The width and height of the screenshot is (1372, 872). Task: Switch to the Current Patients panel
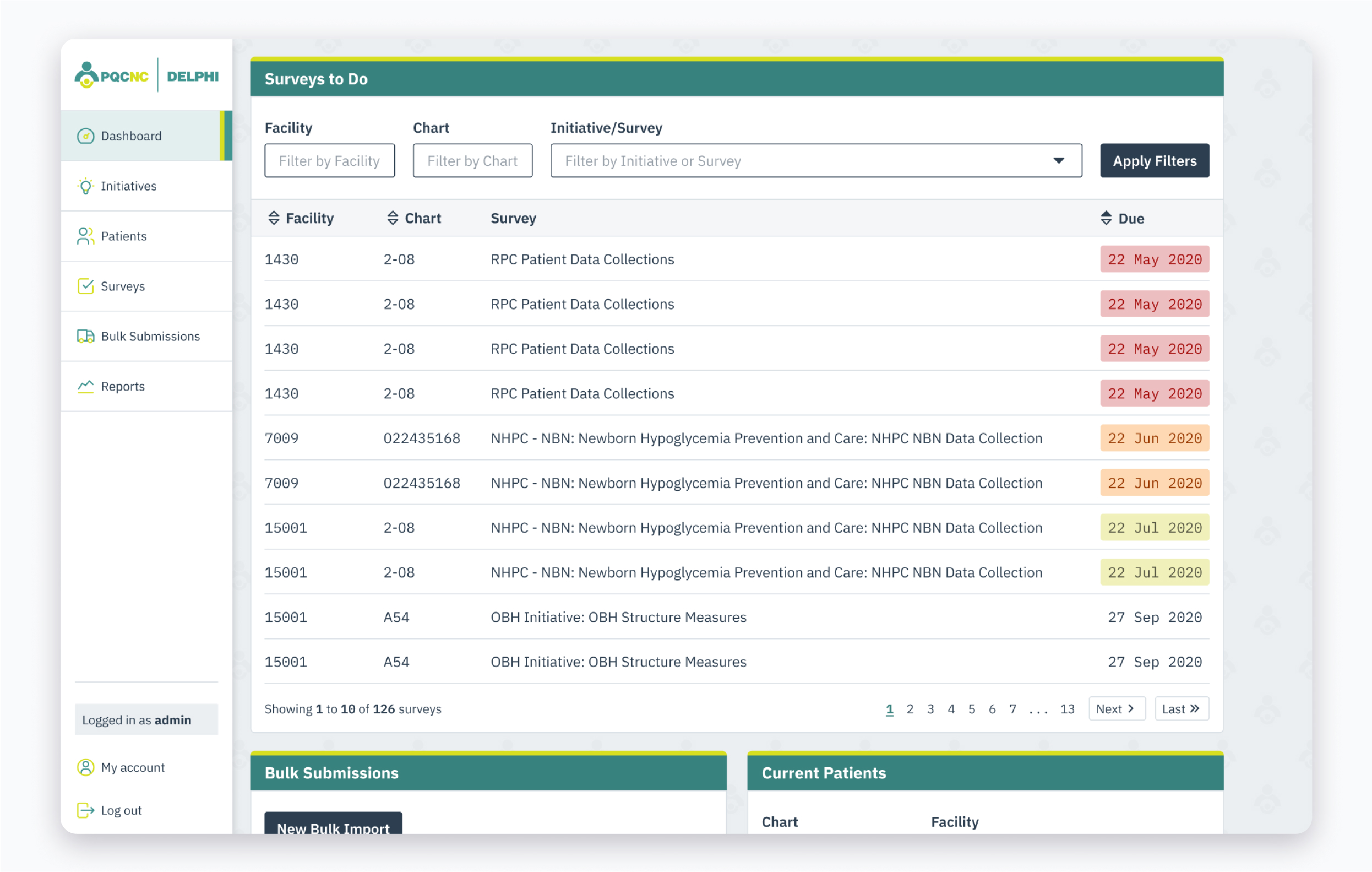click(823, 773)
